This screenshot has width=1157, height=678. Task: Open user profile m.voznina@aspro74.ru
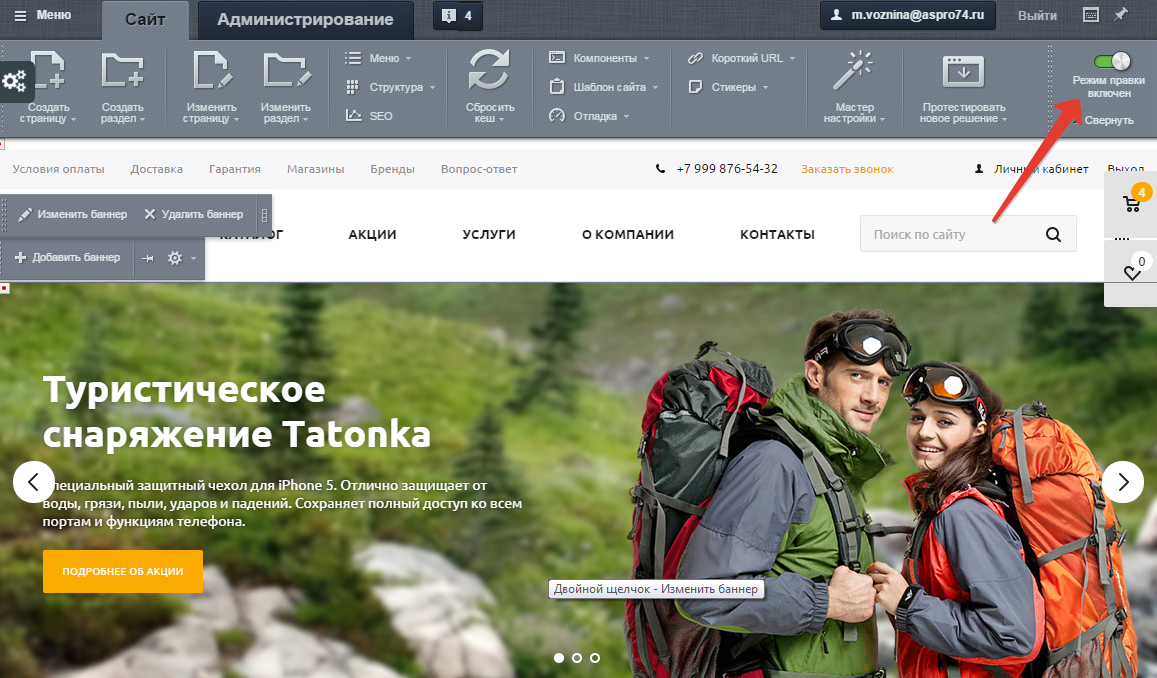[908, 15]
